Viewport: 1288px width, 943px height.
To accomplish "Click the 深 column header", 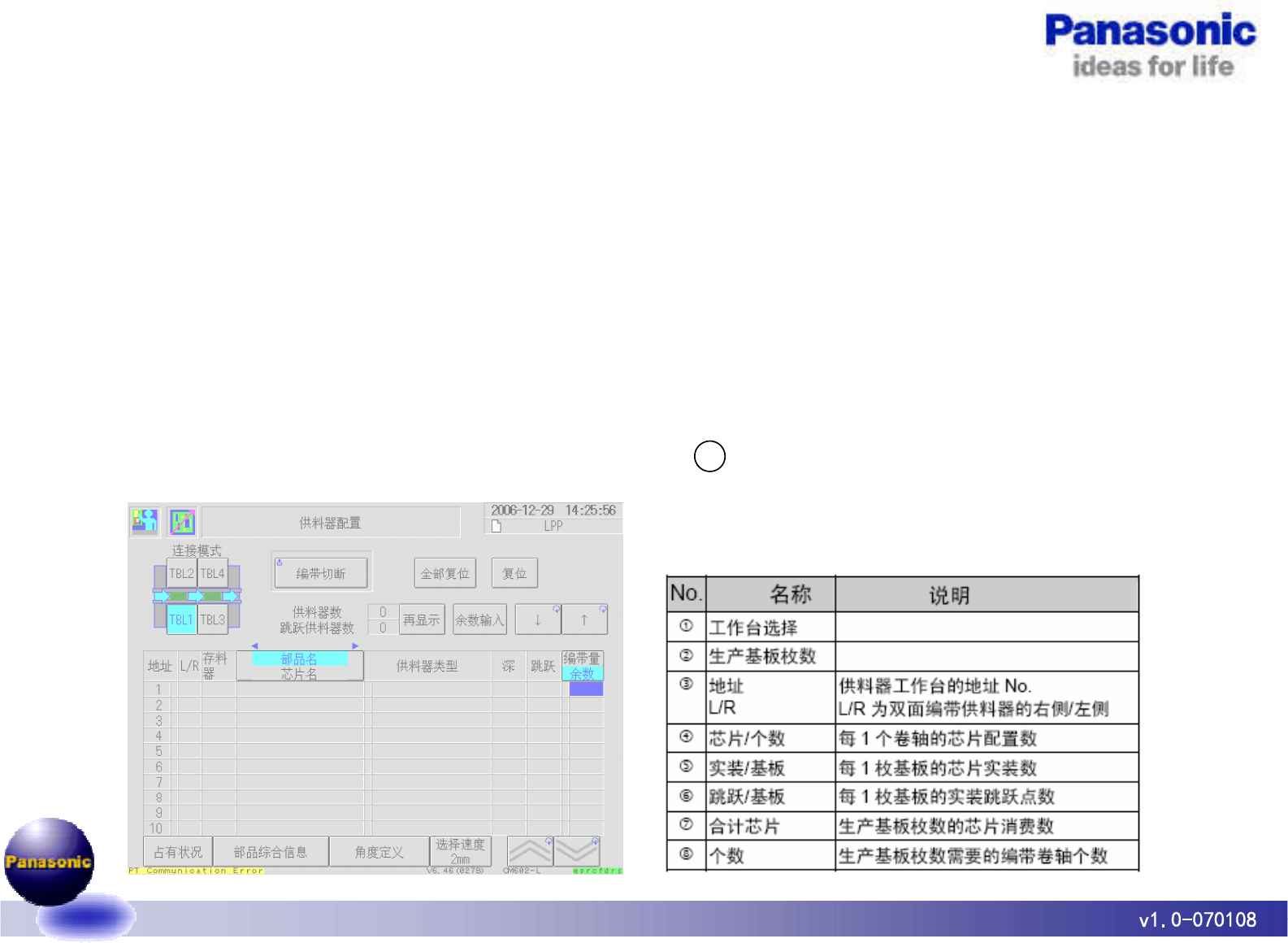I will pos(509,666).
